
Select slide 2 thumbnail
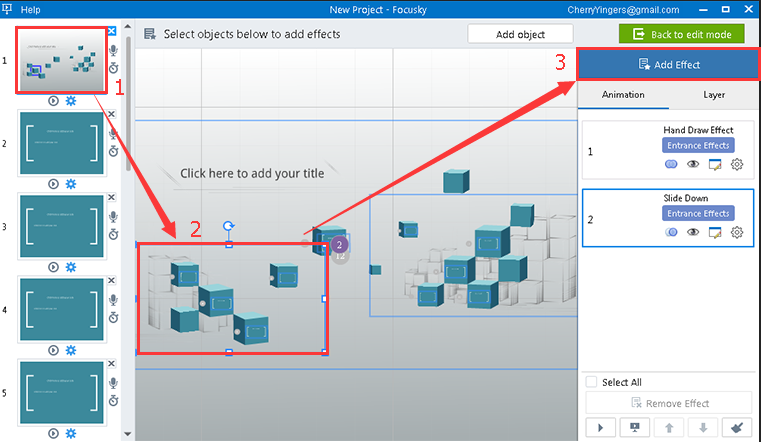tap(62, 143)
